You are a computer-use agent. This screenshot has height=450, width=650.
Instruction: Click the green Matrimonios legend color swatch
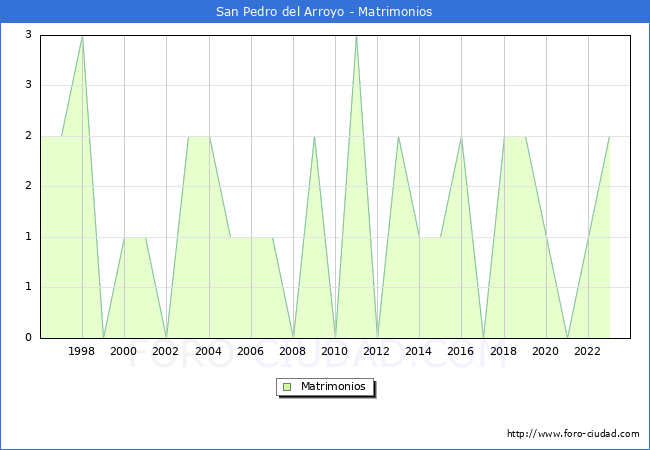(286, 386)
